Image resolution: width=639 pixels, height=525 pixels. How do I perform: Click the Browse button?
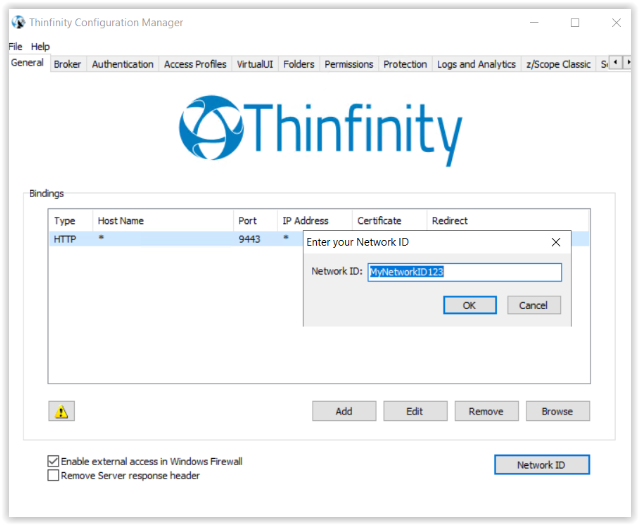[557, 411]
